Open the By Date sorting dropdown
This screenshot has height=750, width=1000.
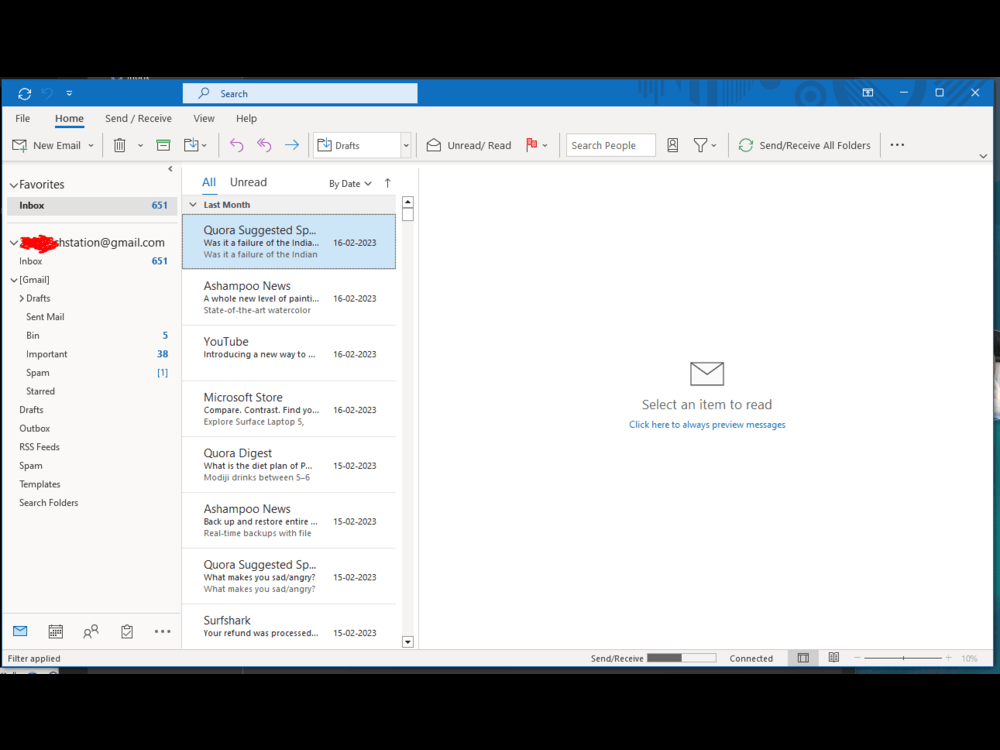point(349,183)
